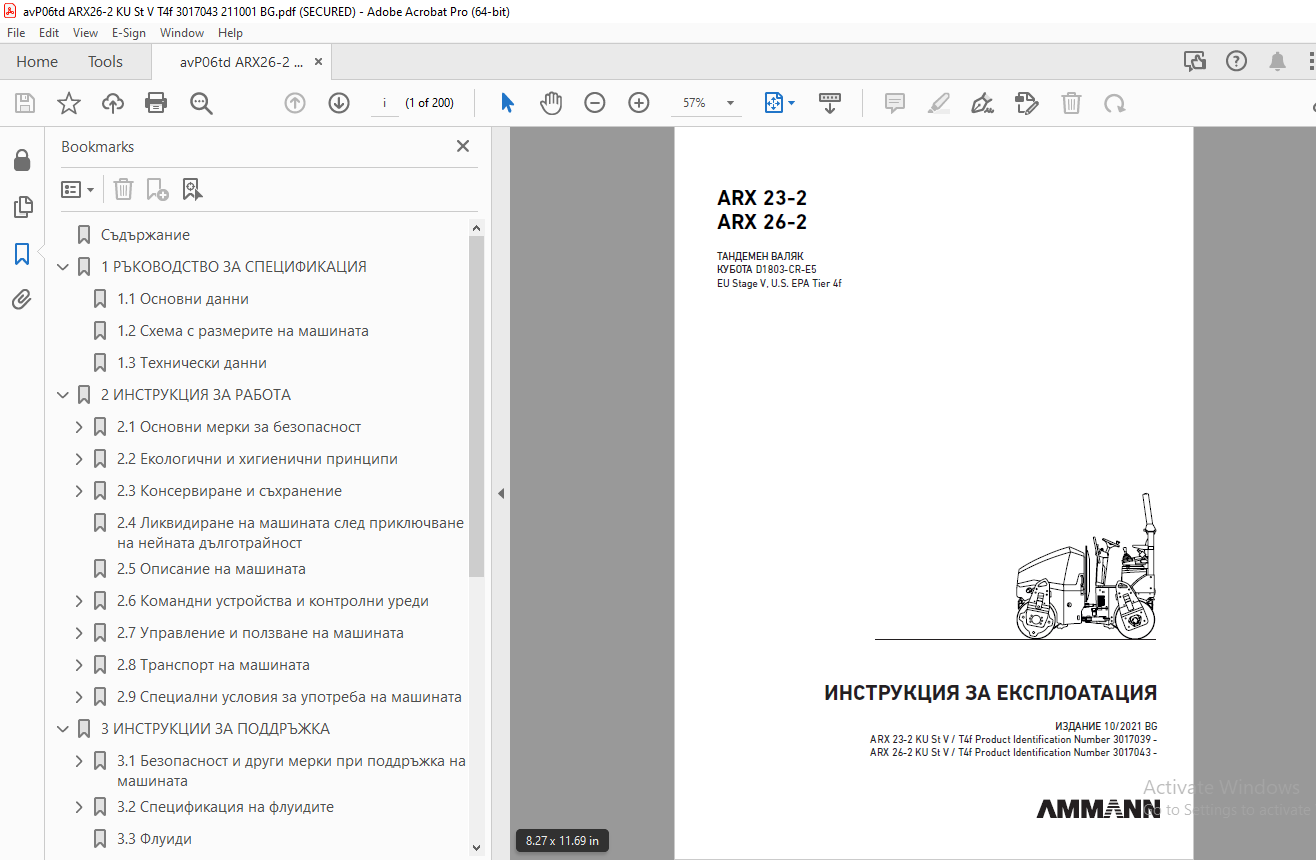Click the scrolling mode keyboard icon
This screenshot has height=860, width=1316.
829,103
